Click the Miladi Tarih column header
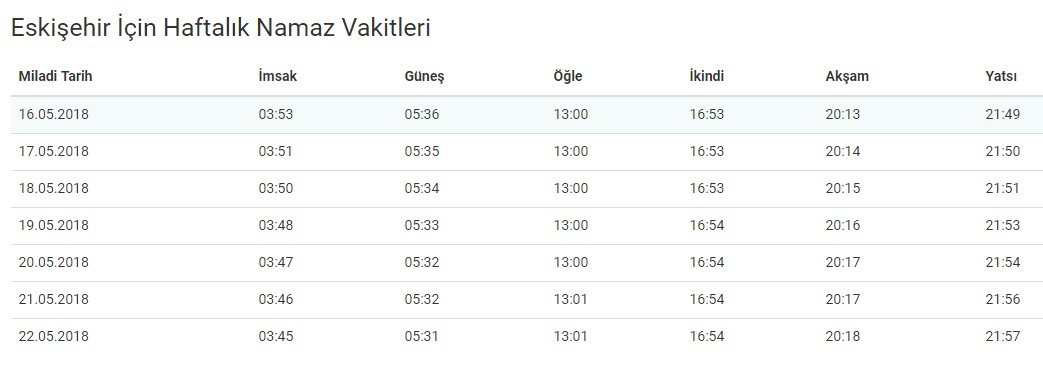The image size is (1043, 366). tap(55, 76)
